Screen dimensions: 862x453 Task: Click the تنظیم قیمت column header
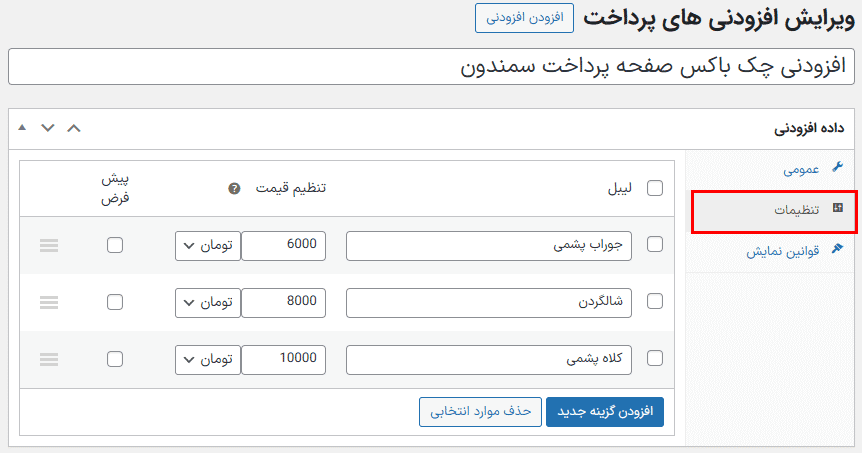click(x=291, y=188)
